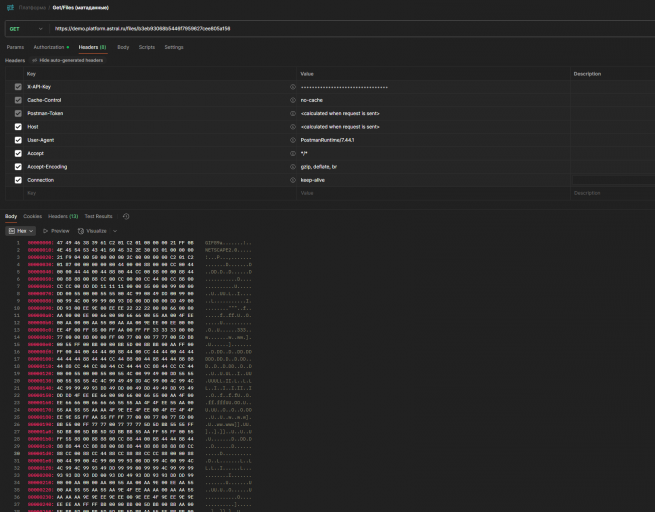The image size is (655, 512).
Task: Click the empty new Key field
Action: (x=159, y=193)
